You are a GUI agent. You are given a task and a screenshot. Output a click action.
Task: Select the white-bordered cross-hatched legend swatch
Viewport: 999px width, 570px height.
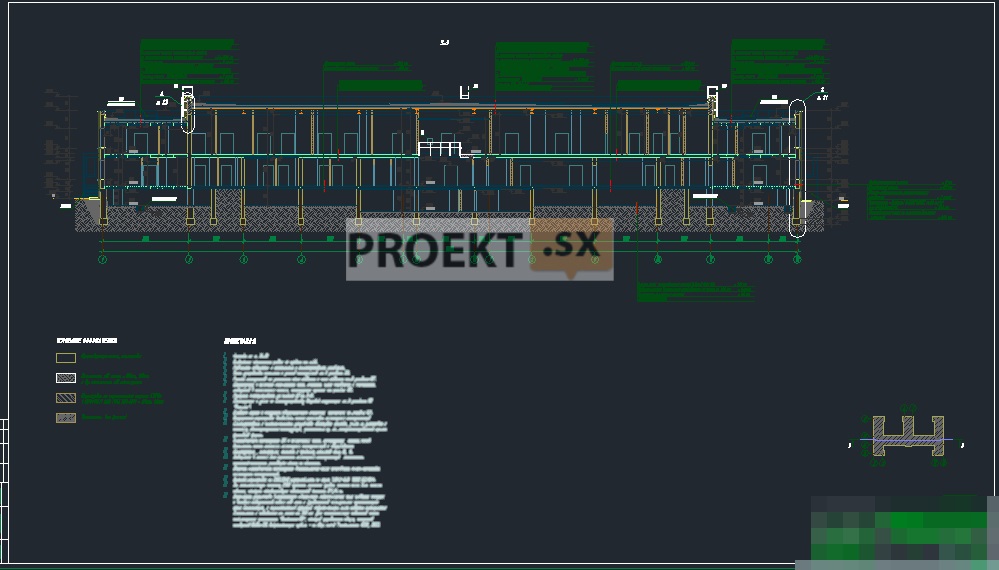pyautogui.click(x=66, y=378)
